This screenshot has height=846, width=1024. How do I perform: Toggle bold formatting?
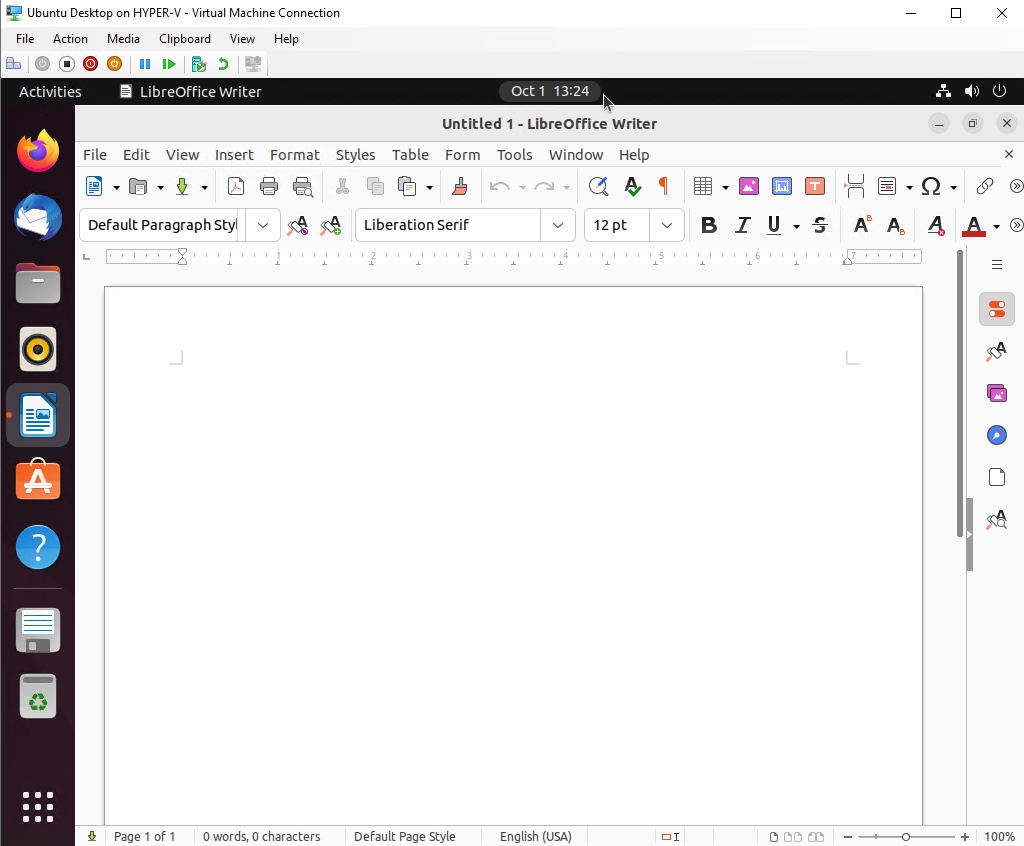pos(709,225)
